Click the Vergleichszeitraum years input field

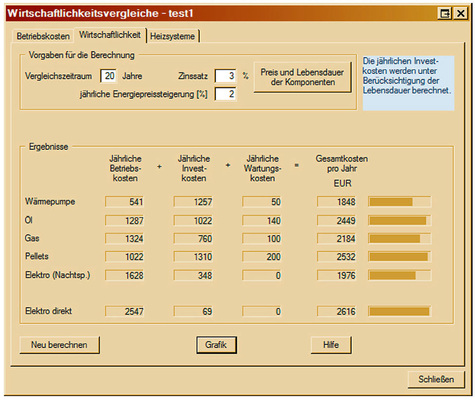108,76
